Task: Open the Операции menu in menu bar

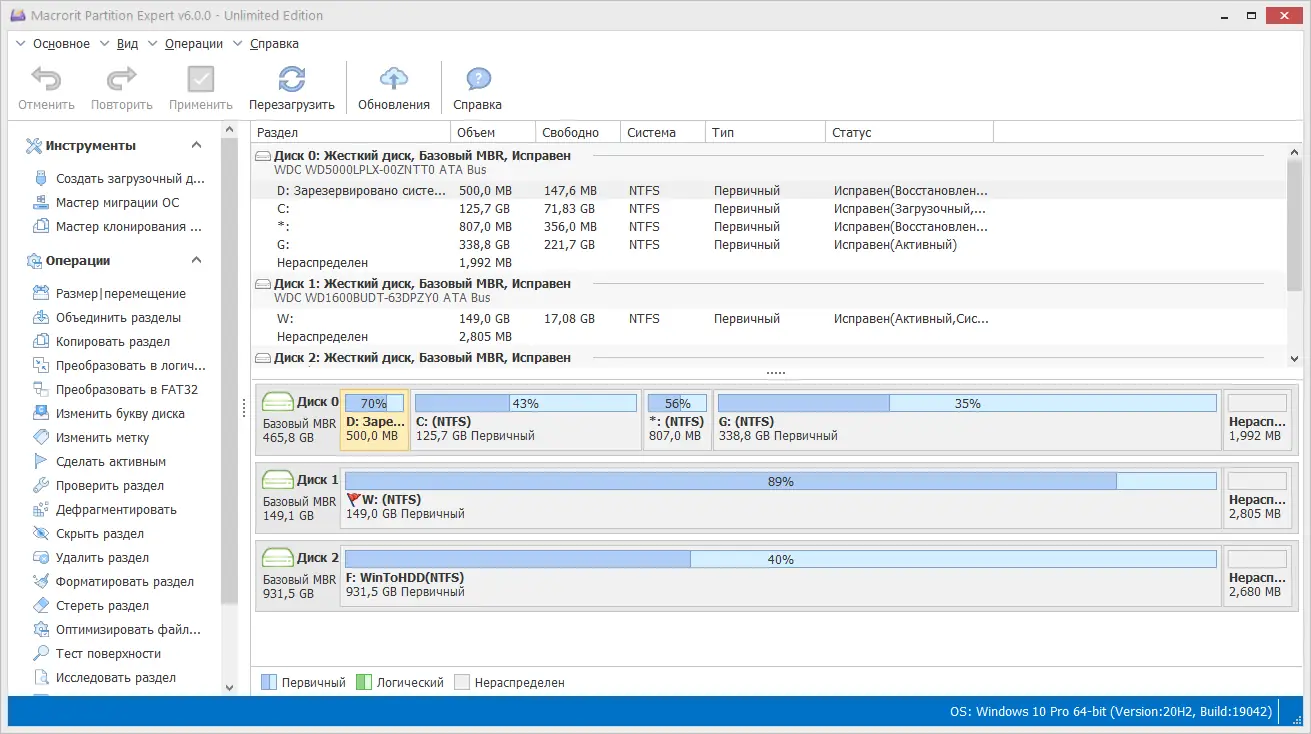Action: 194,43
